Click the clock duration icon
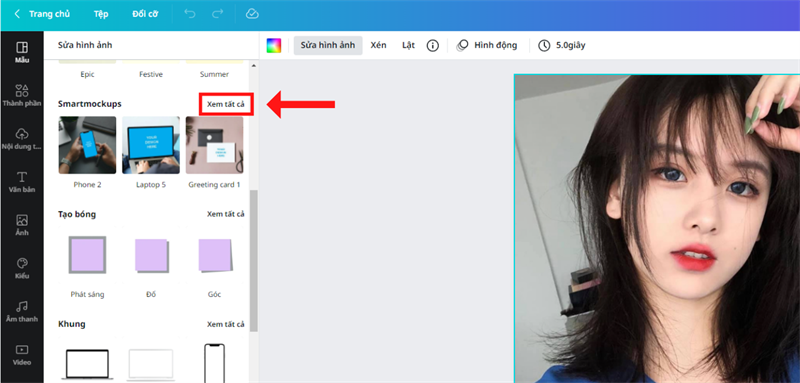800x383 pixels. [544, 45]
